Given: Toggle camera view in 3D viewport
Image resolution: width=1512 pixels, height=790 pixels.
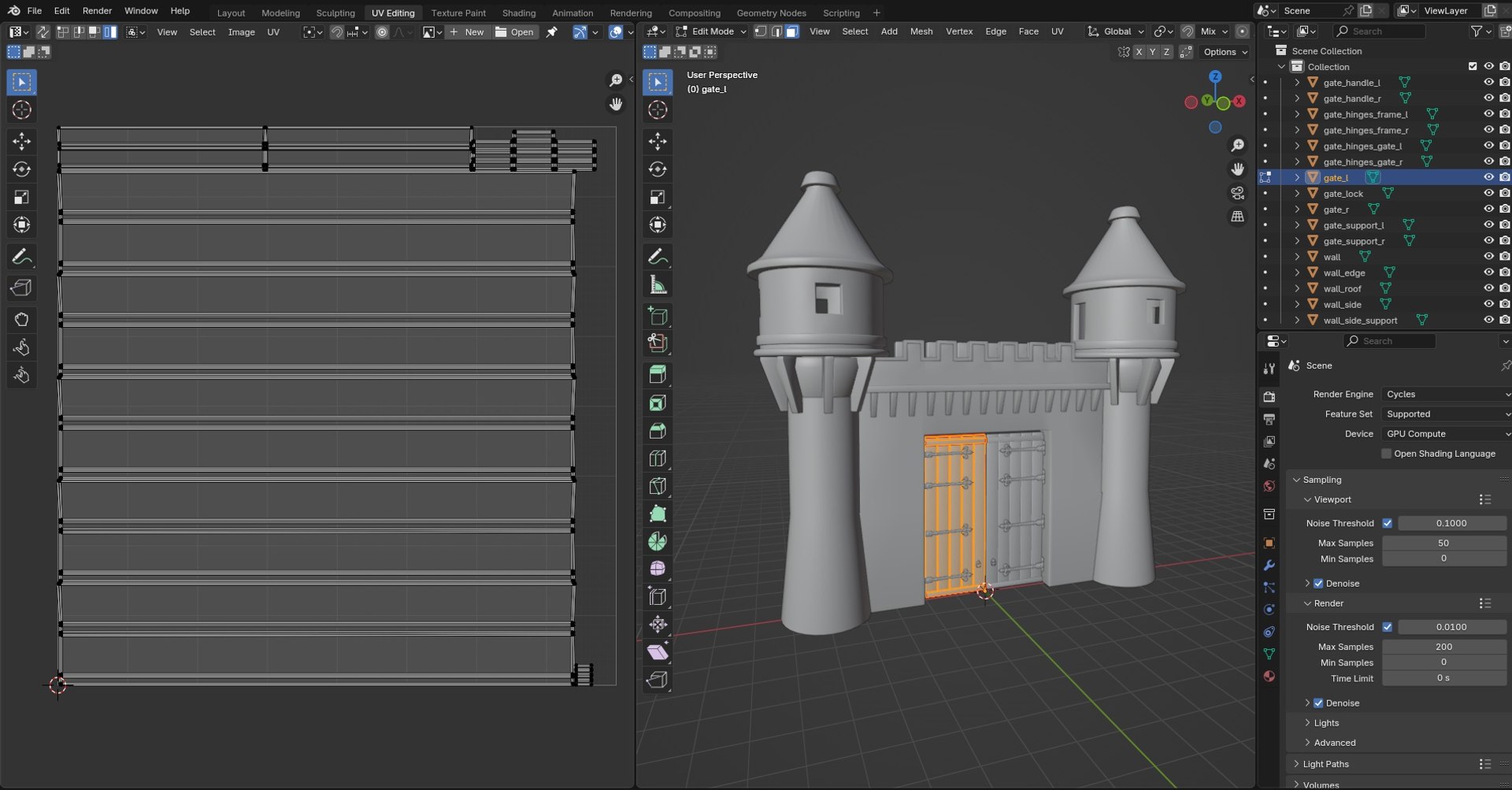Looking at the screenshot, I should (x=1237, y=193).
